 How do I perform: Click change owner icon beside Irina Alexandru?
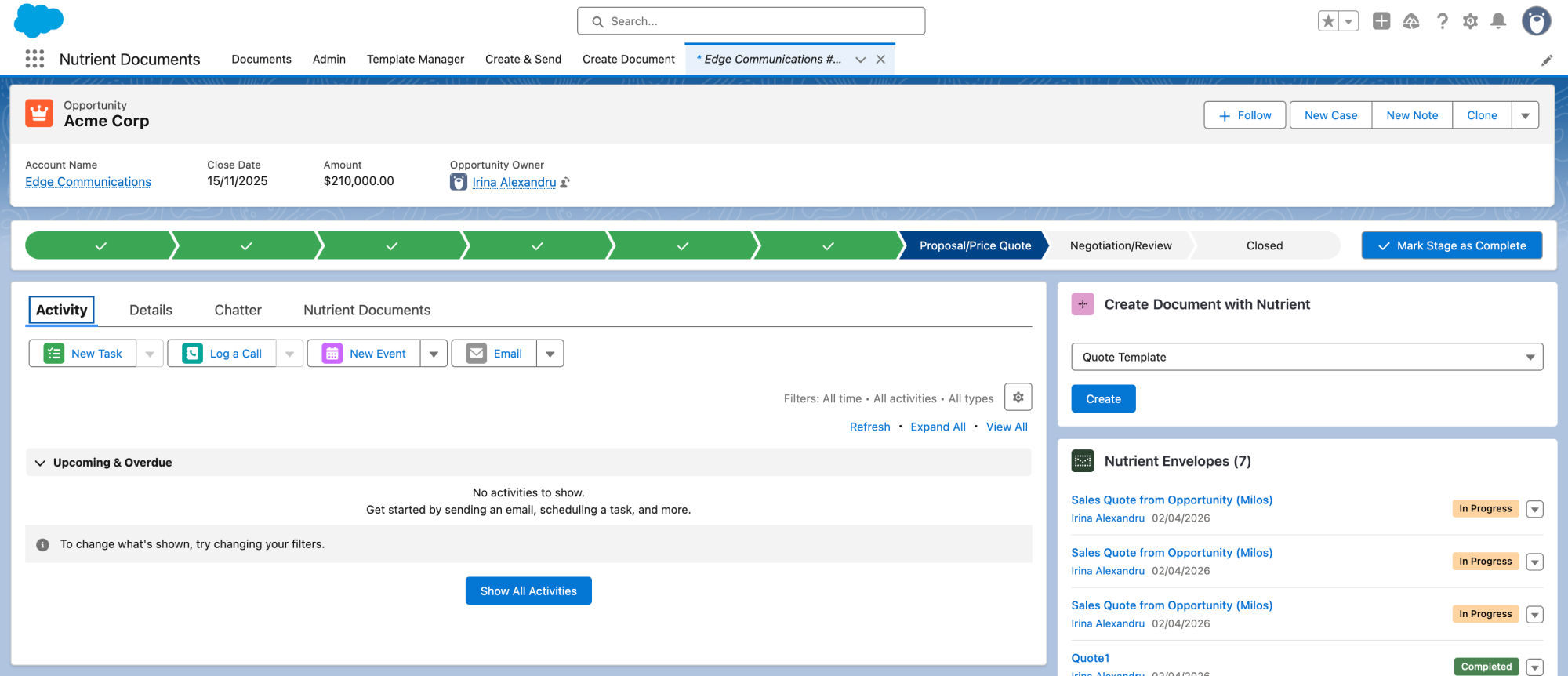(x=564, y=182)
